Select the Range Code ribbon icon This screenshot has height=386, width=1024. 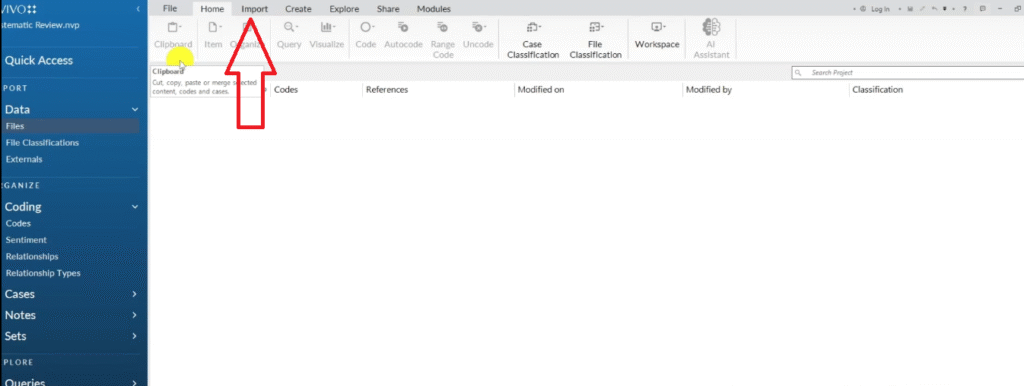point(442,40)
